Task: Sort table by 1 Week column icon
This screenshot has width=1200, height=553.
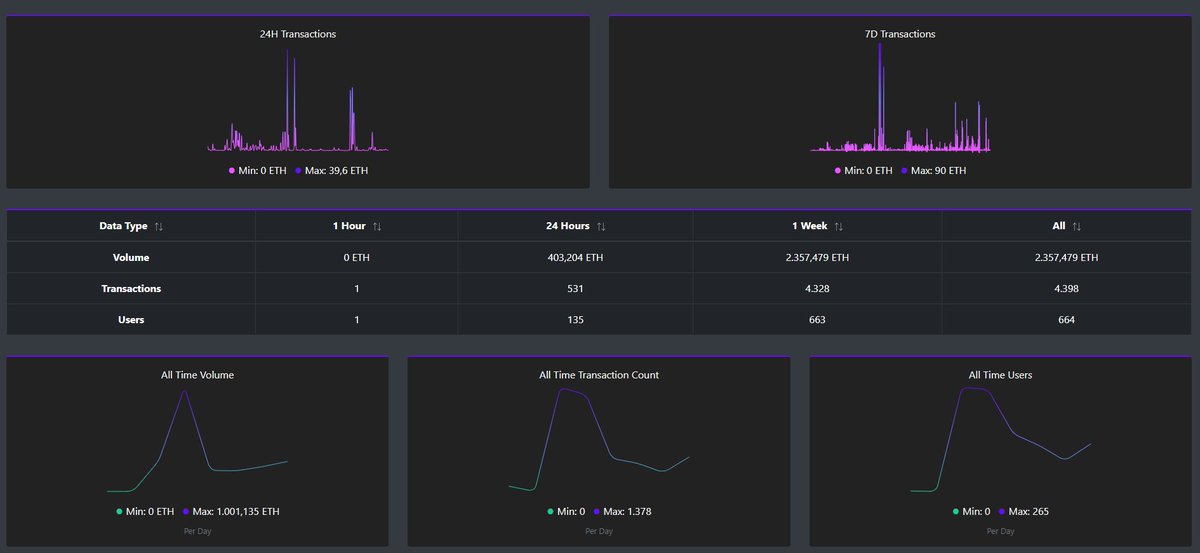Action: click(839, 227)
